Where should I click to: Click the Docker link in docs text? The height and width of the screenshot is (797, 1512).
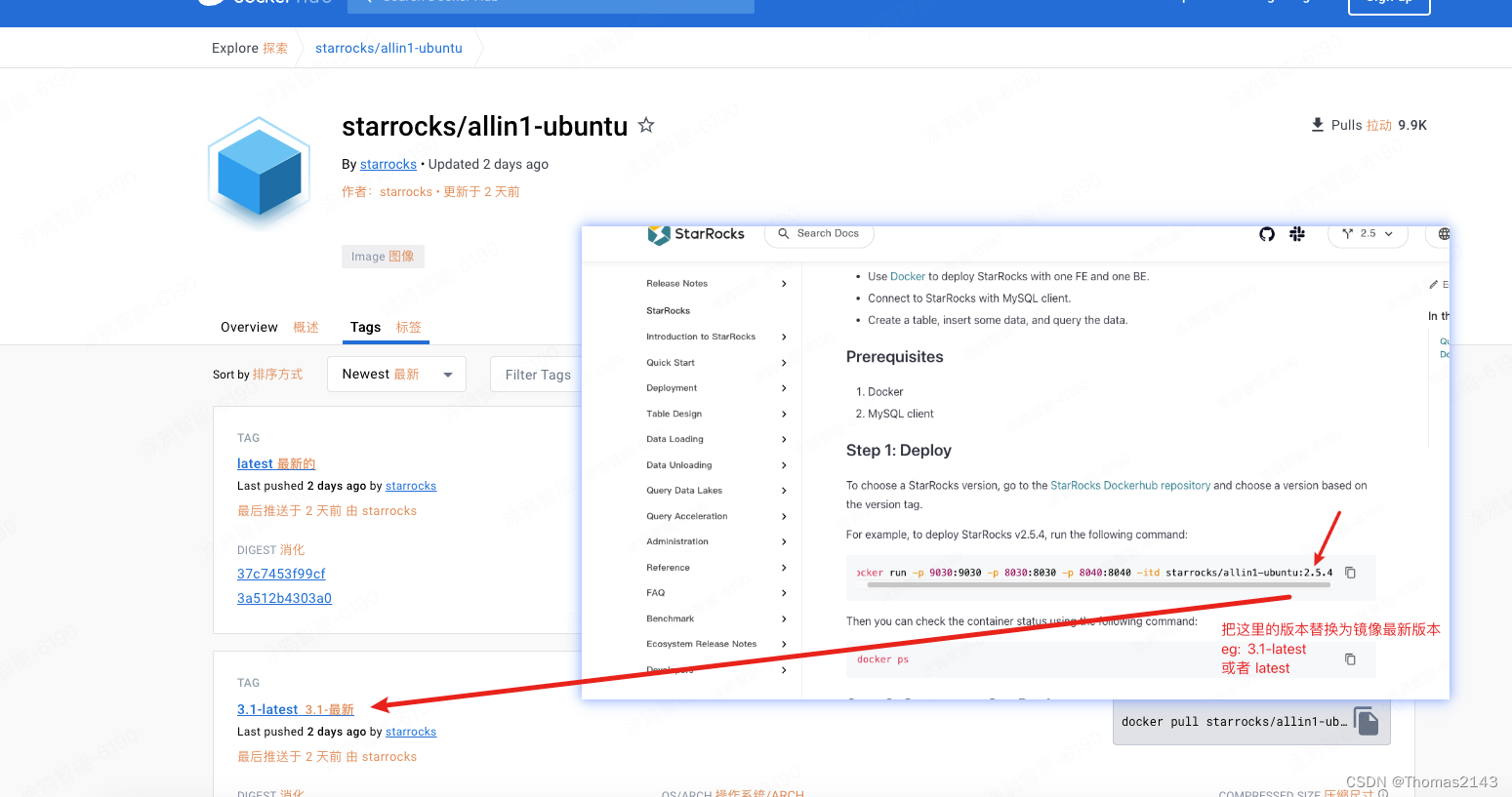pyautogui.click(x=908, y=277)
